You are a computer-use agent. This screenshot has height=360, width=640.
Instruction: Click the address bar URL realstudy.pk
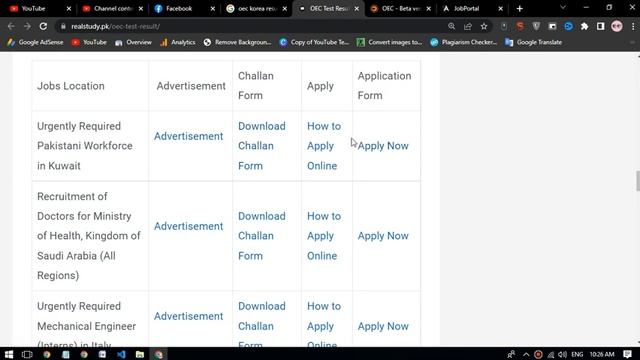pos(115,27)
